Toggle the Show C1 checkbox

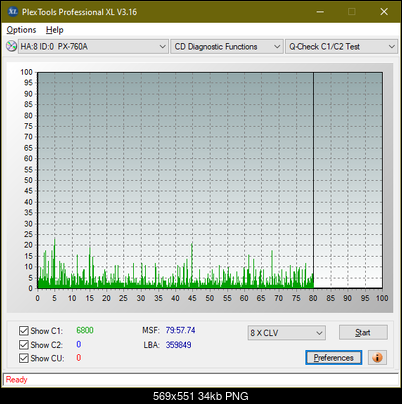pyautogui.click(x=24, y=331)
